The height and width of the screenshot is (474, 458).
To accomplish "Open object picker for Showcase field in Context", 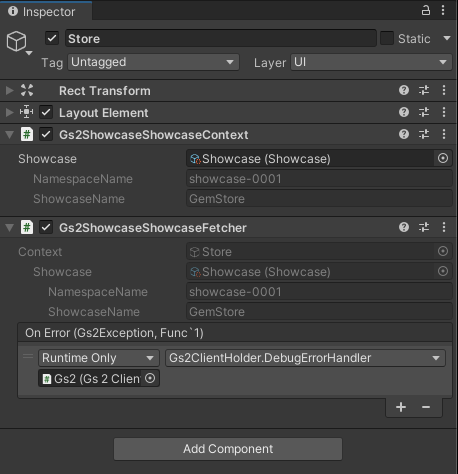I will click(443, 158).
